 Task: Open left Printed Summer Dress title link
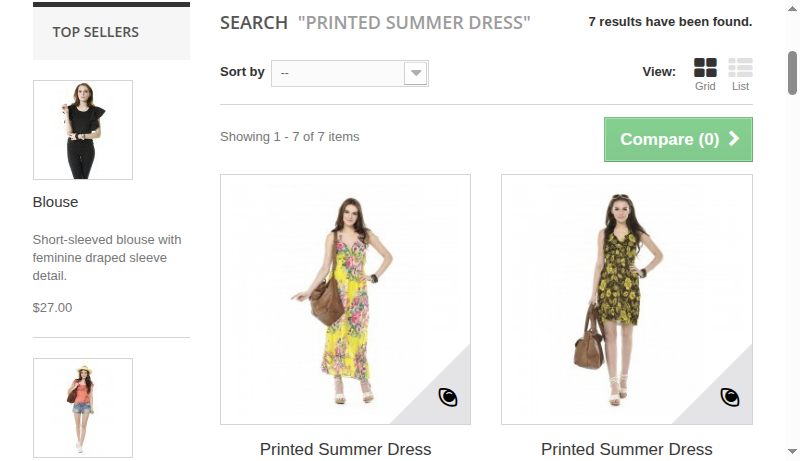pos(345,449)
